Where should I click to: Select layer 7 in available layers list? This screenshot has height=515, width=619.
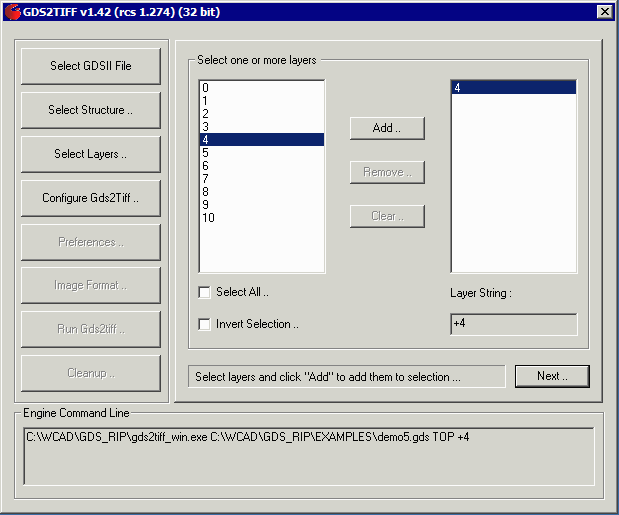[x=262, y=179]
